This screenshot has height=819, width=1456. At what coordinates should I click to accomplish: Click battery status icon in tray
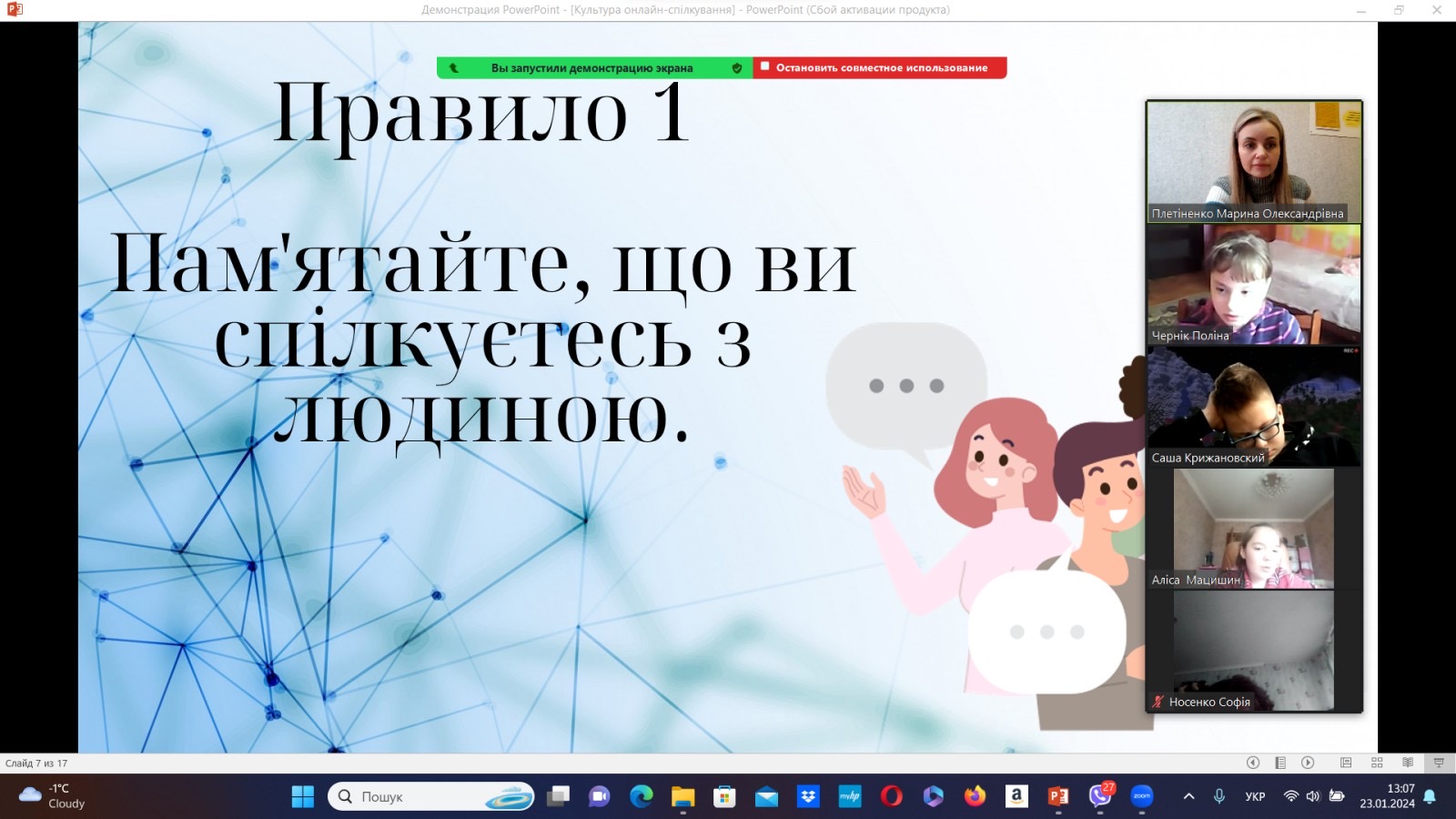(x=1336, y=796)
